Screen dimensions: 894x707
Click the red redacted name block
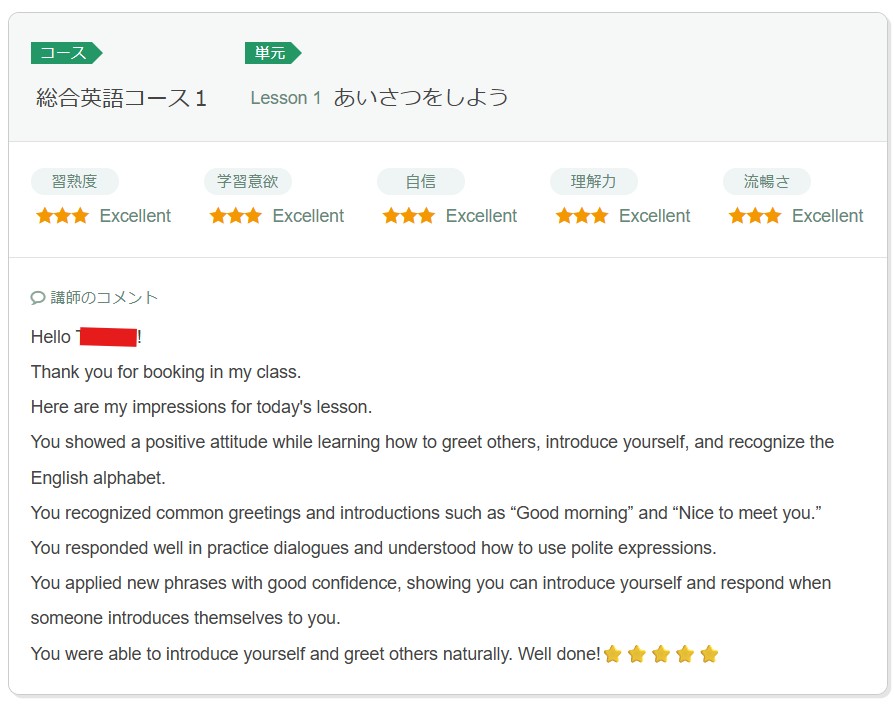[107, 337]
